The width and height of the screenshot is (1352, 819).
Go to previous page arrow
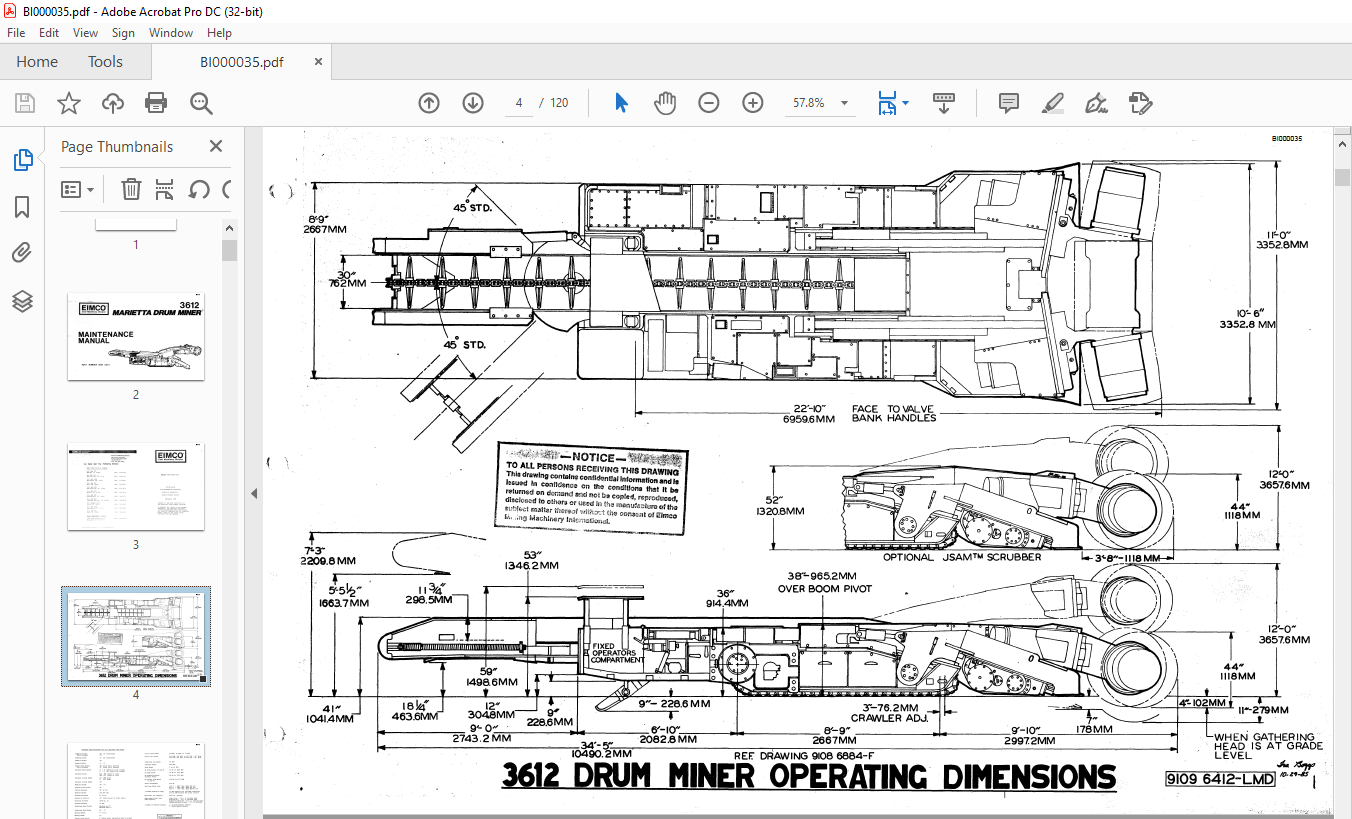(429, 103)
